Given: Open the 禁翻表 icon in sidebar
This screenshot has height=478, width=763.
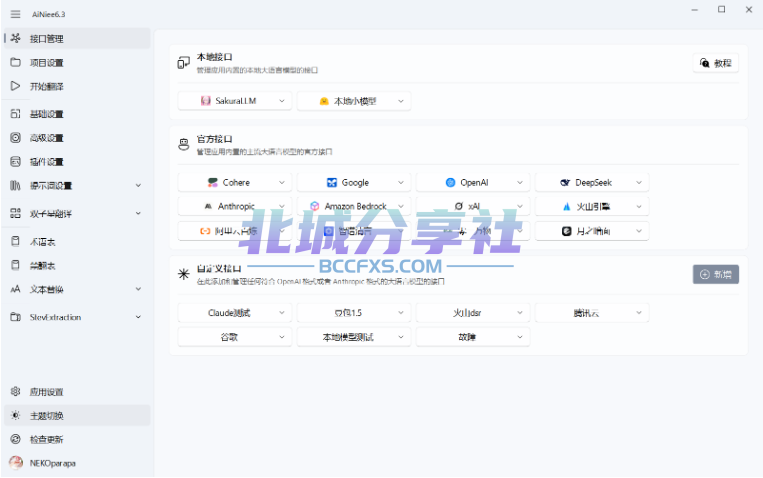Looking at the screenshot, I should (x=16, y=265).
